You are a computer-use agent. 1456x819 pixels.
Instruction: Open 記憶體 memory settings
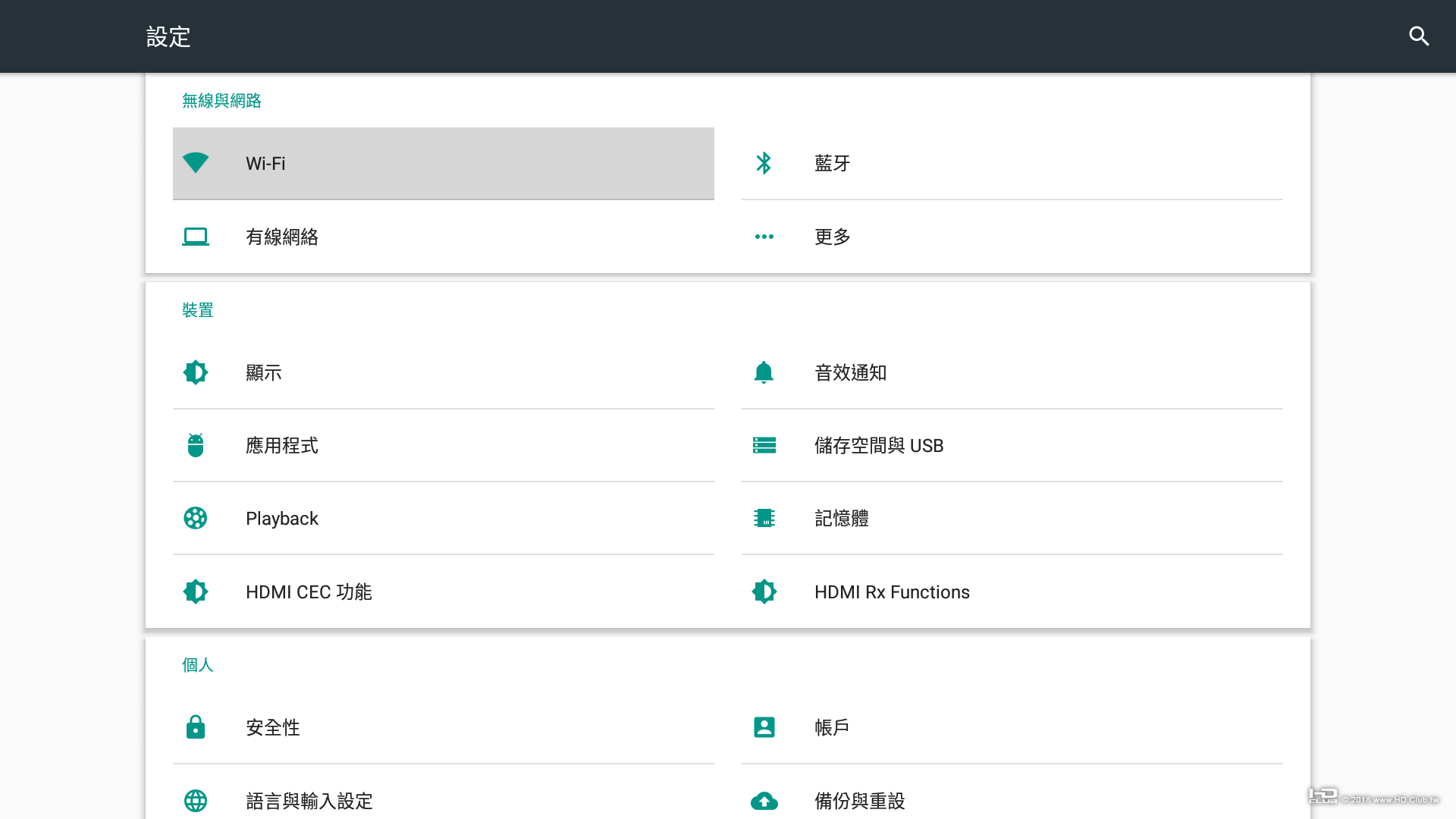click(1012, 518)
